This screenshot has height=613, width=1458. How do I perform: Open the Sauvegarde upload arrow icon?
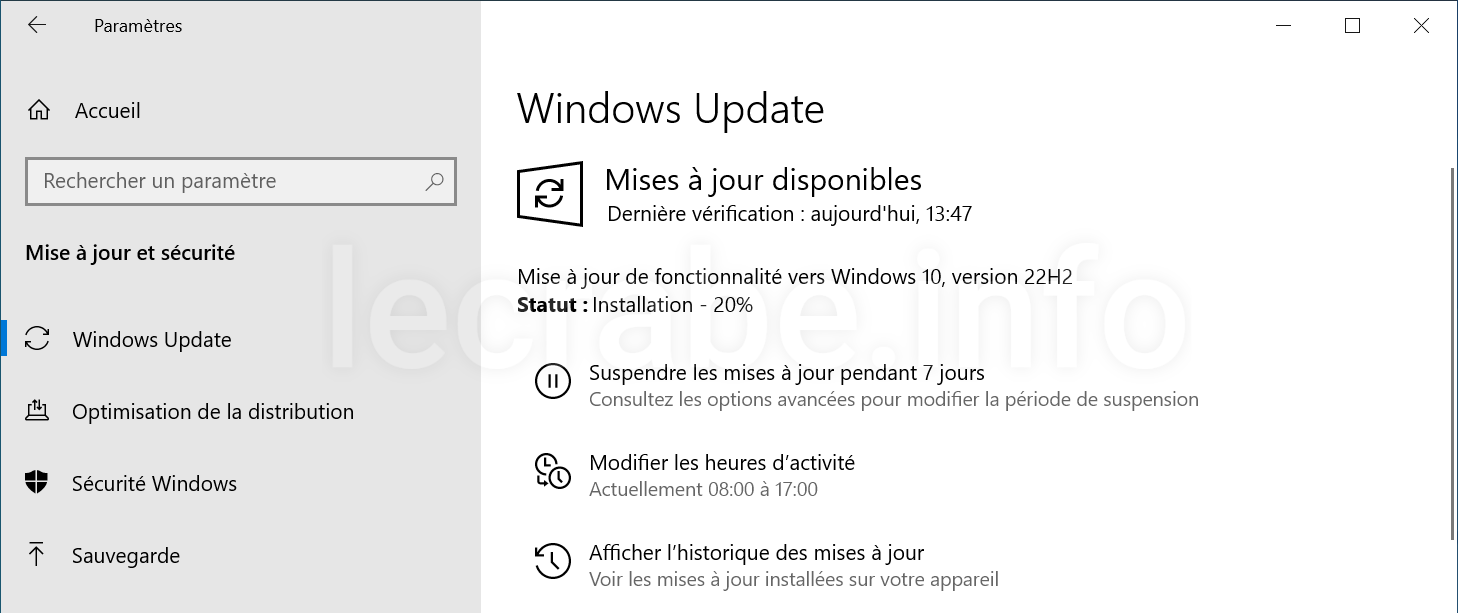[x=37, y=555]
